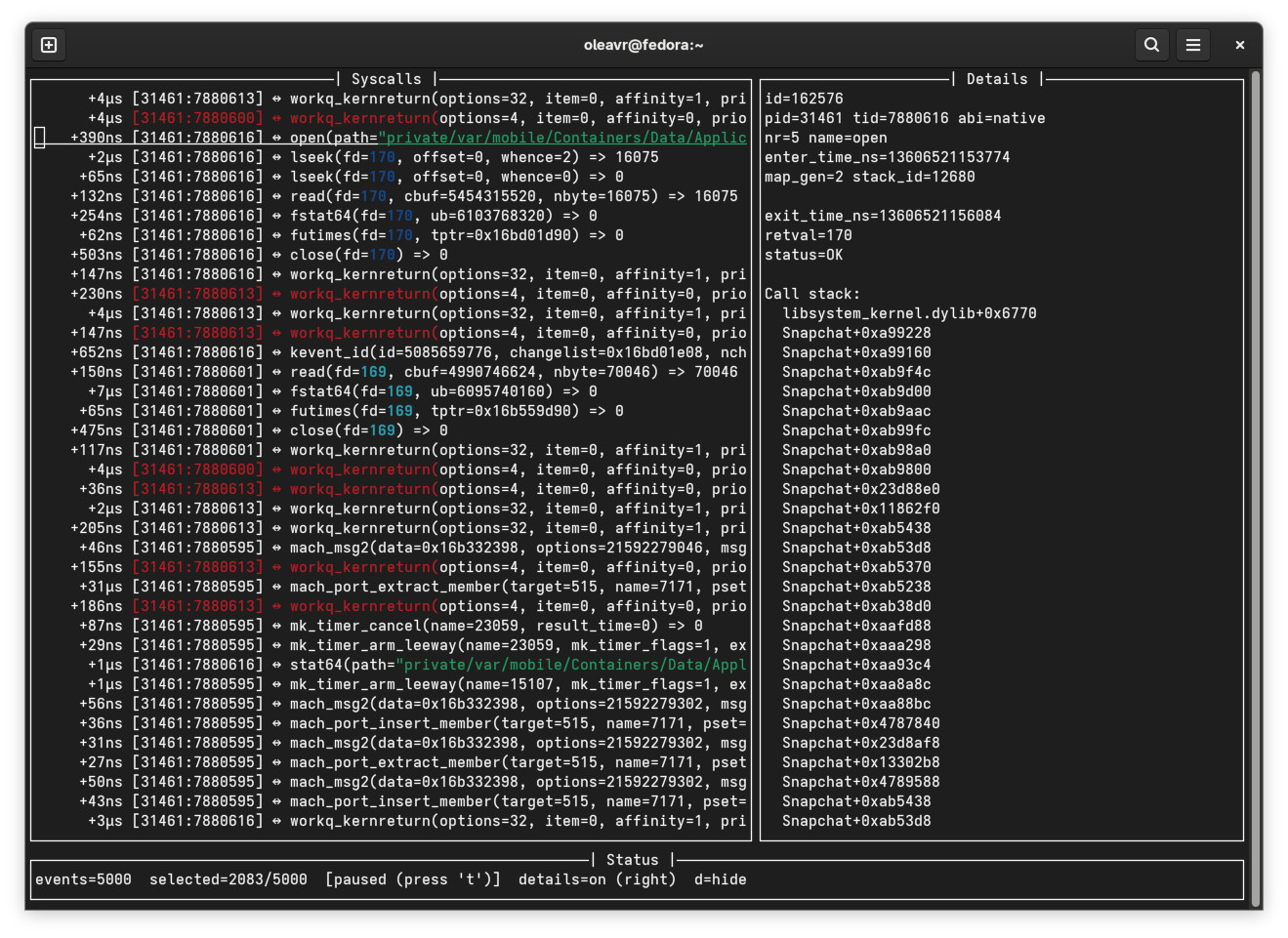Close the terminal window

(x=1239, y=45)
